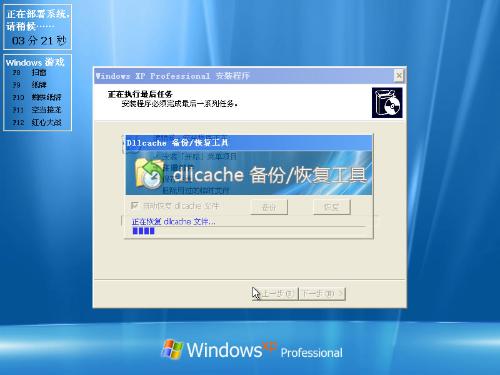Screen dimensions: 500x375
Task: Click the 'Windows 游戏' panel heading
Action: point(35,62)
